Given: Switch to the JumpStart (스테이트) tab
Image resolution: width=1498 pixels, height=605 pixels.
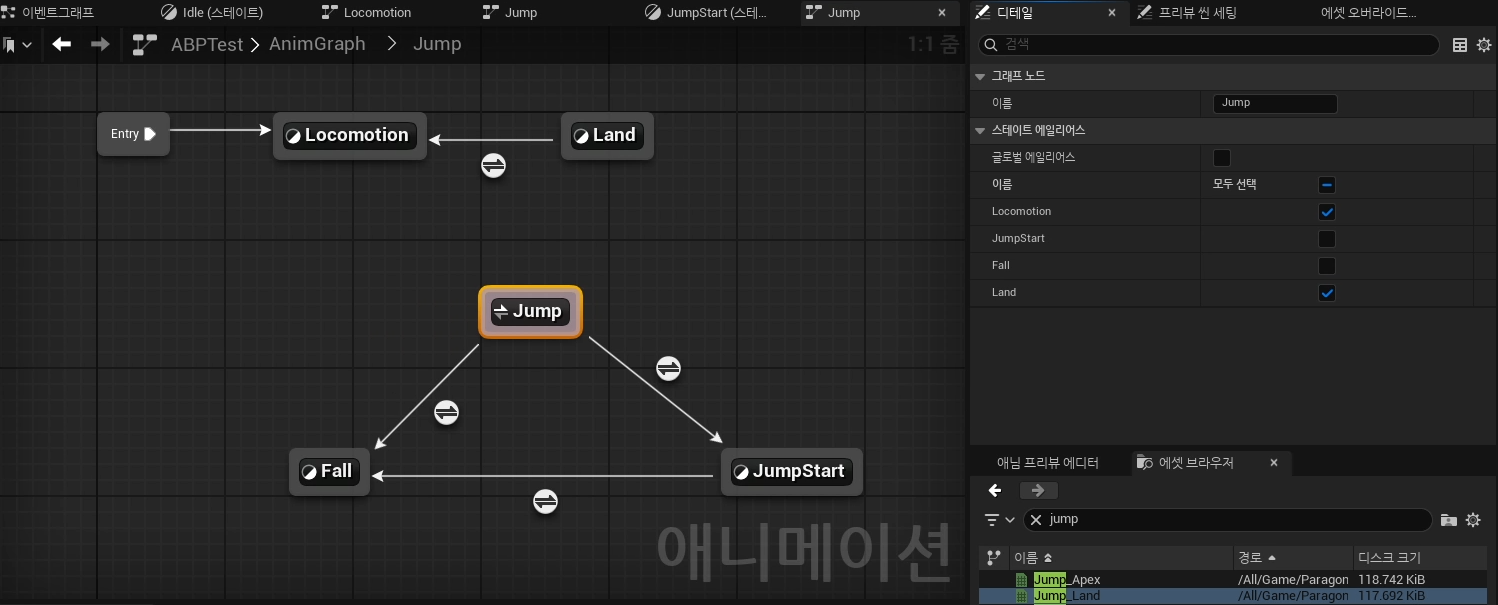Looking at the screenshot, I should (708, 13).
